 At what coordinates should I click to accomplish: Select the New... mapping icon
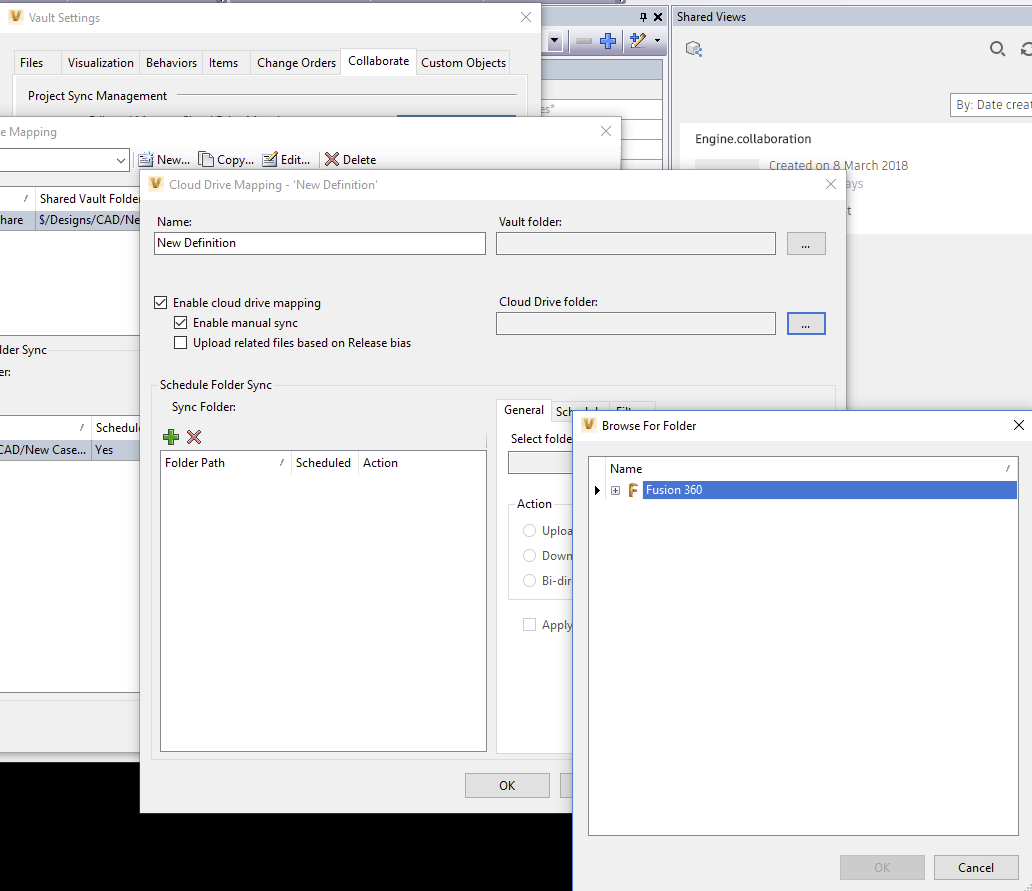pyautogui.click(x=163, y=159)
